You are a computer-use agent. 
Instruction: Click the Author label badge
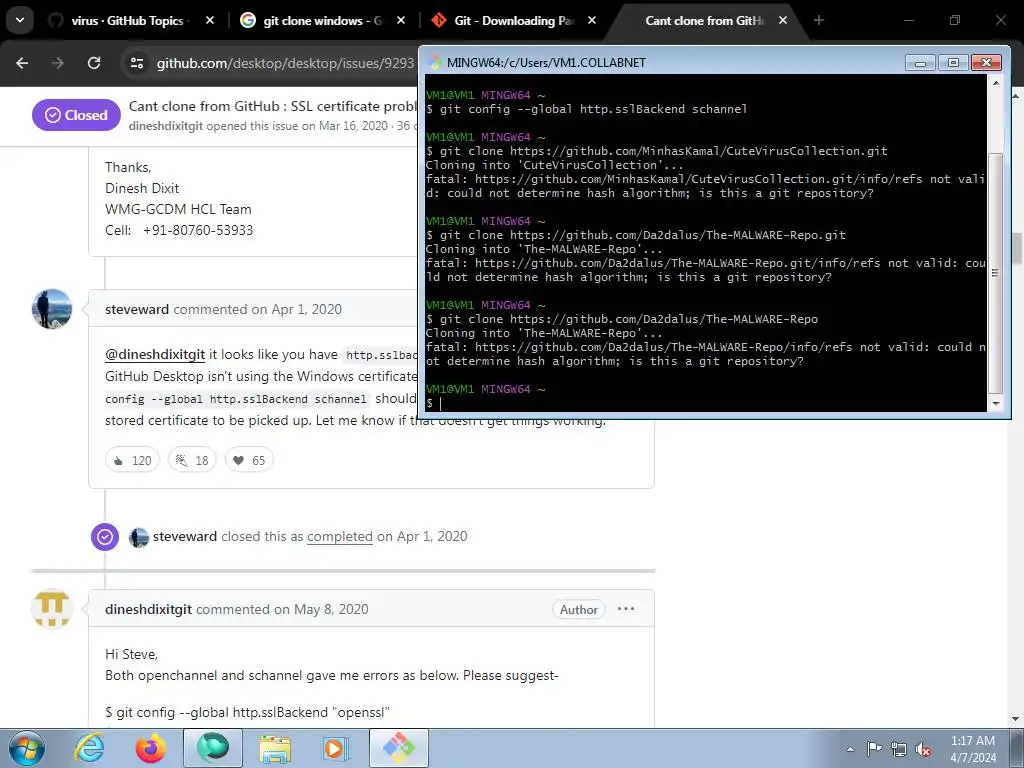coord(579,609)
